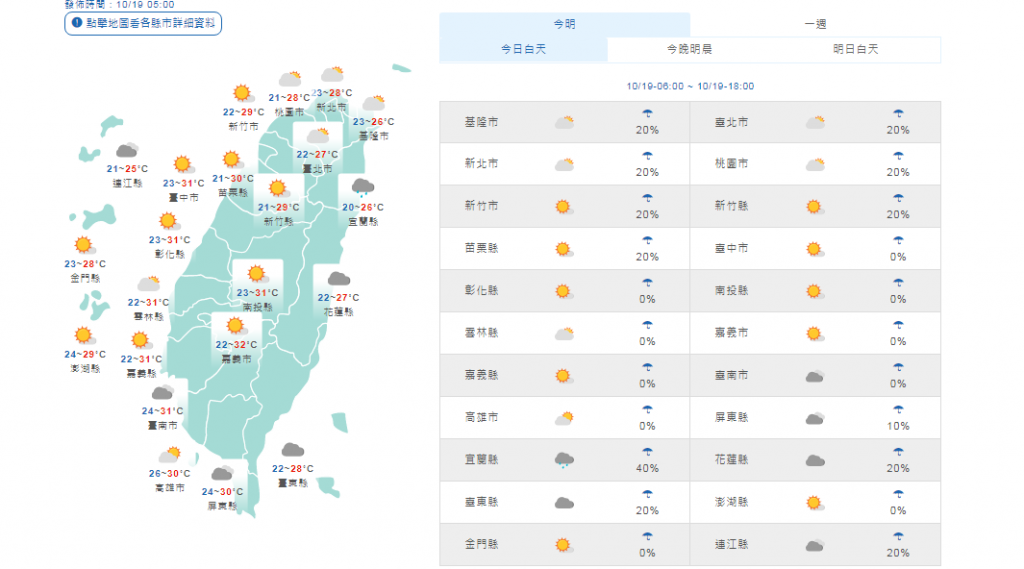Click the 22~28°C temperature for 臺東縣 on map
The height and width of the screenshot is (569, 1024).
point(293,469)
